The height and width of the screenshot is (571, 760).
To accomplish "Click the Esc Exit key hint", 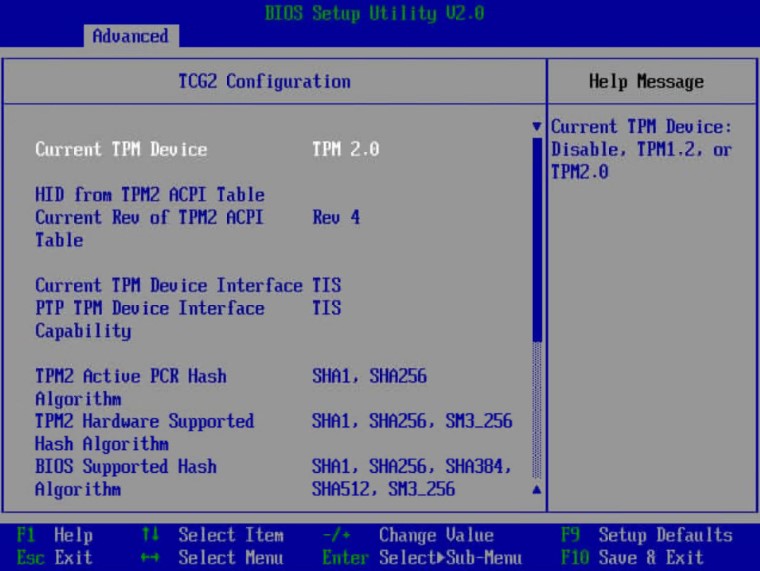I will pos(54,557).
